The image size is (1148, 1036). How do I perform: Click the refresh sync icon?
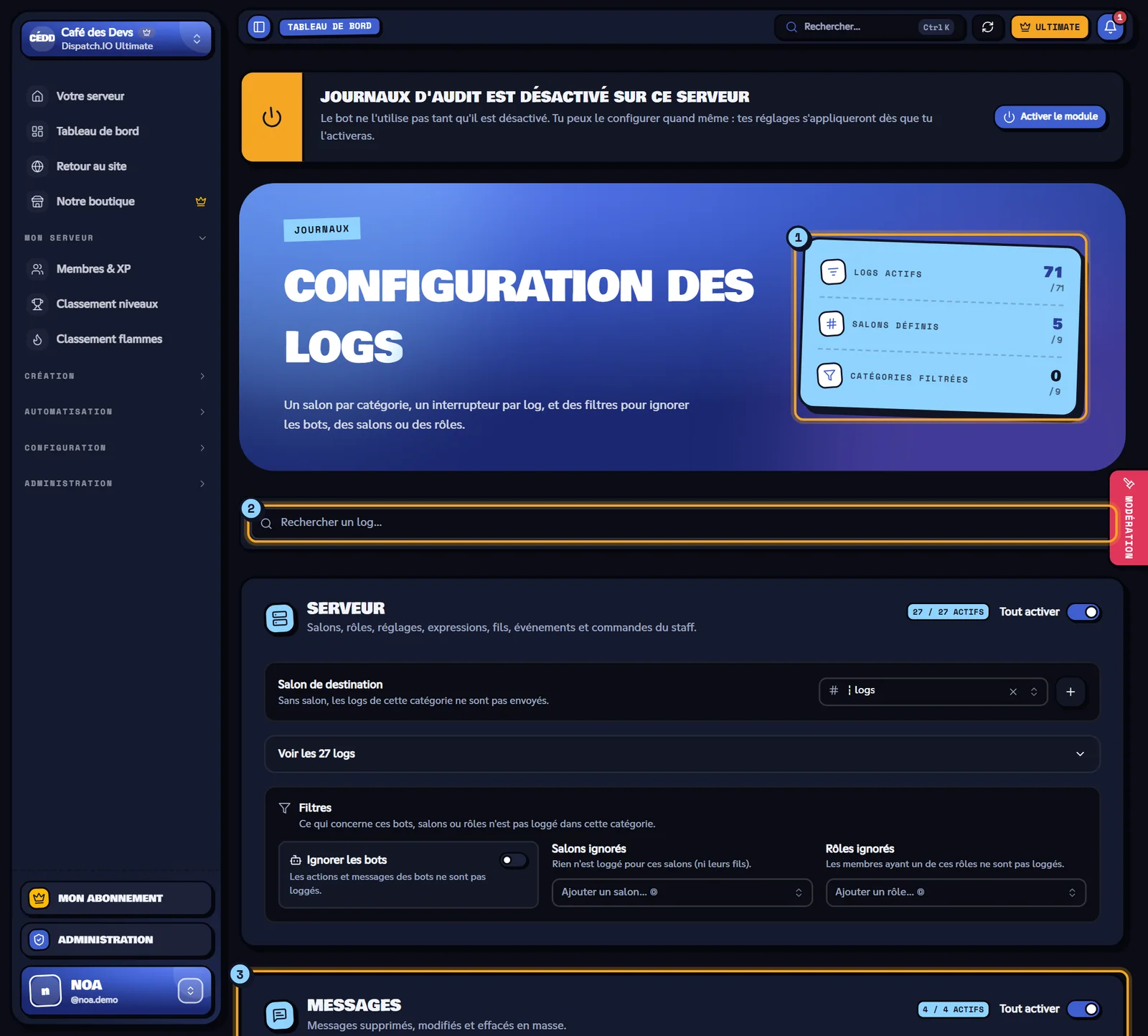(x=988, y=27)
